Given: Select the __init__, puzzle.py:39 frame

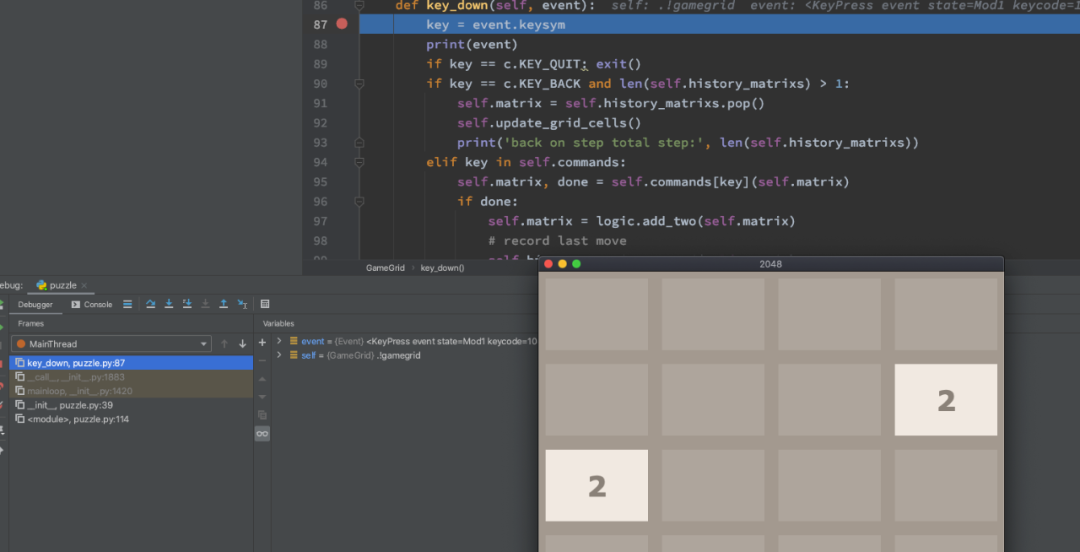Looking at the screenshot, I should click(132, 405).
